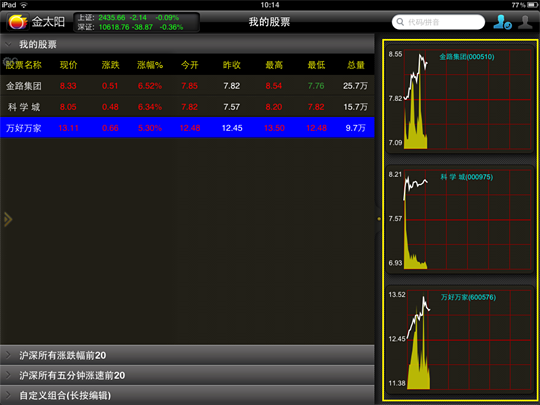Tap the Wi-Fi icon in the status bar
This screenshot has height=405, width=540.
coord(24,5)
